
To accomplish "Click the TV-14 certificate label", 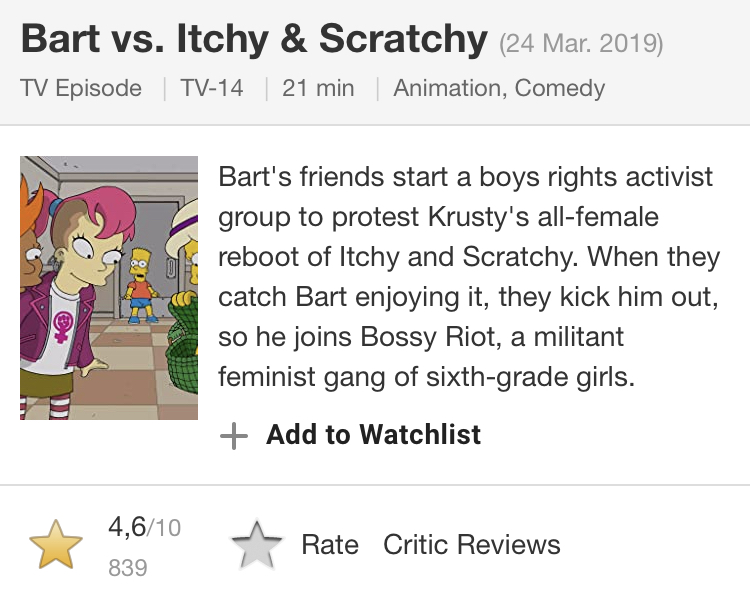I will (x=212, y=88).
